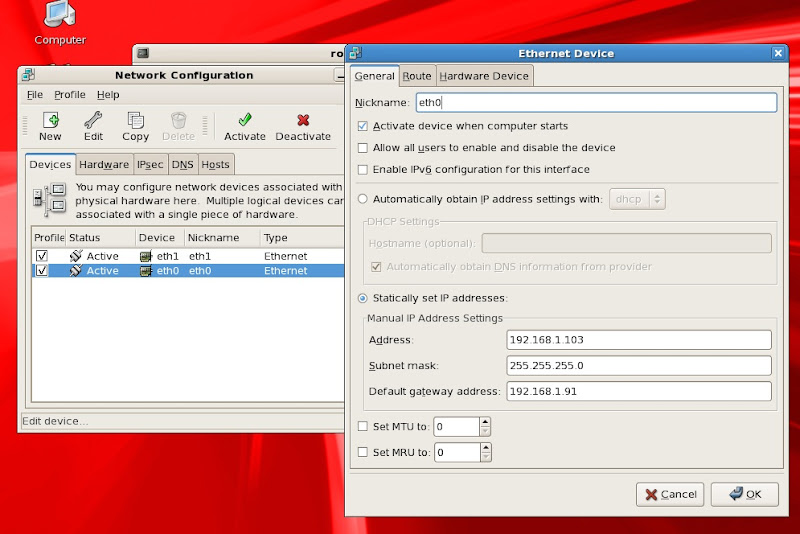Click the Nickname input field

[596, 103]
